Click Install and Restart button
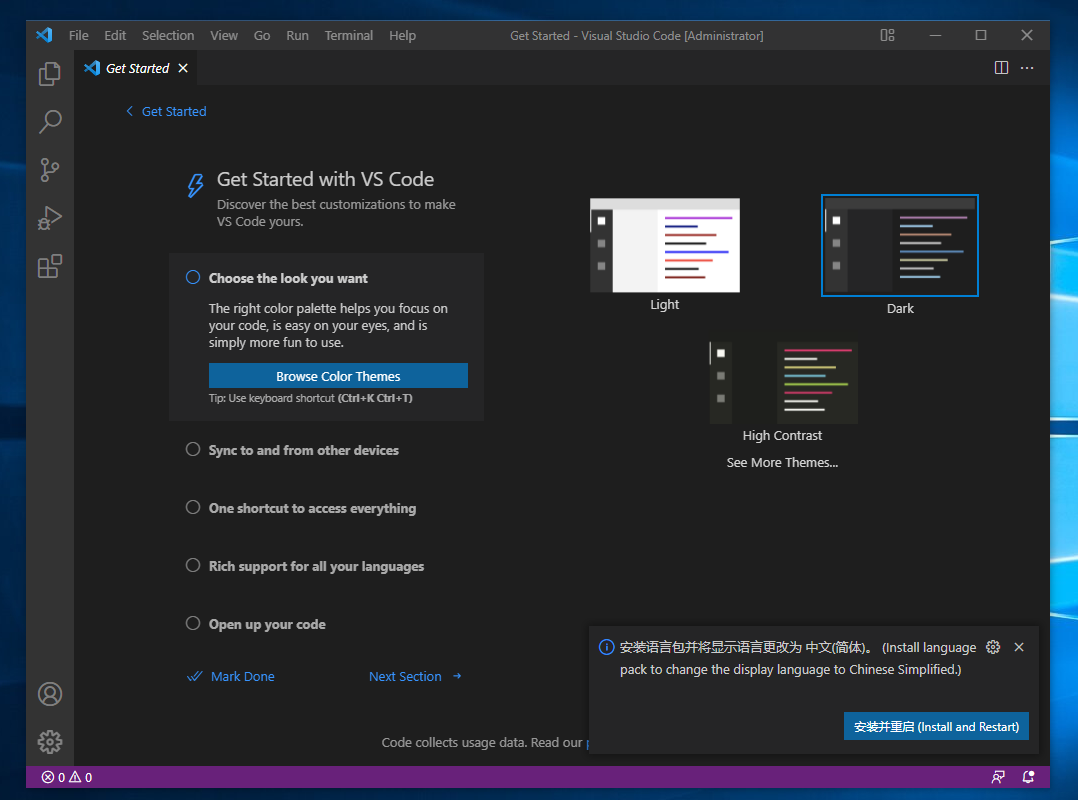The height and width of the screenshot is (800, 1078). pyautogui.click(x=936, y=726)
